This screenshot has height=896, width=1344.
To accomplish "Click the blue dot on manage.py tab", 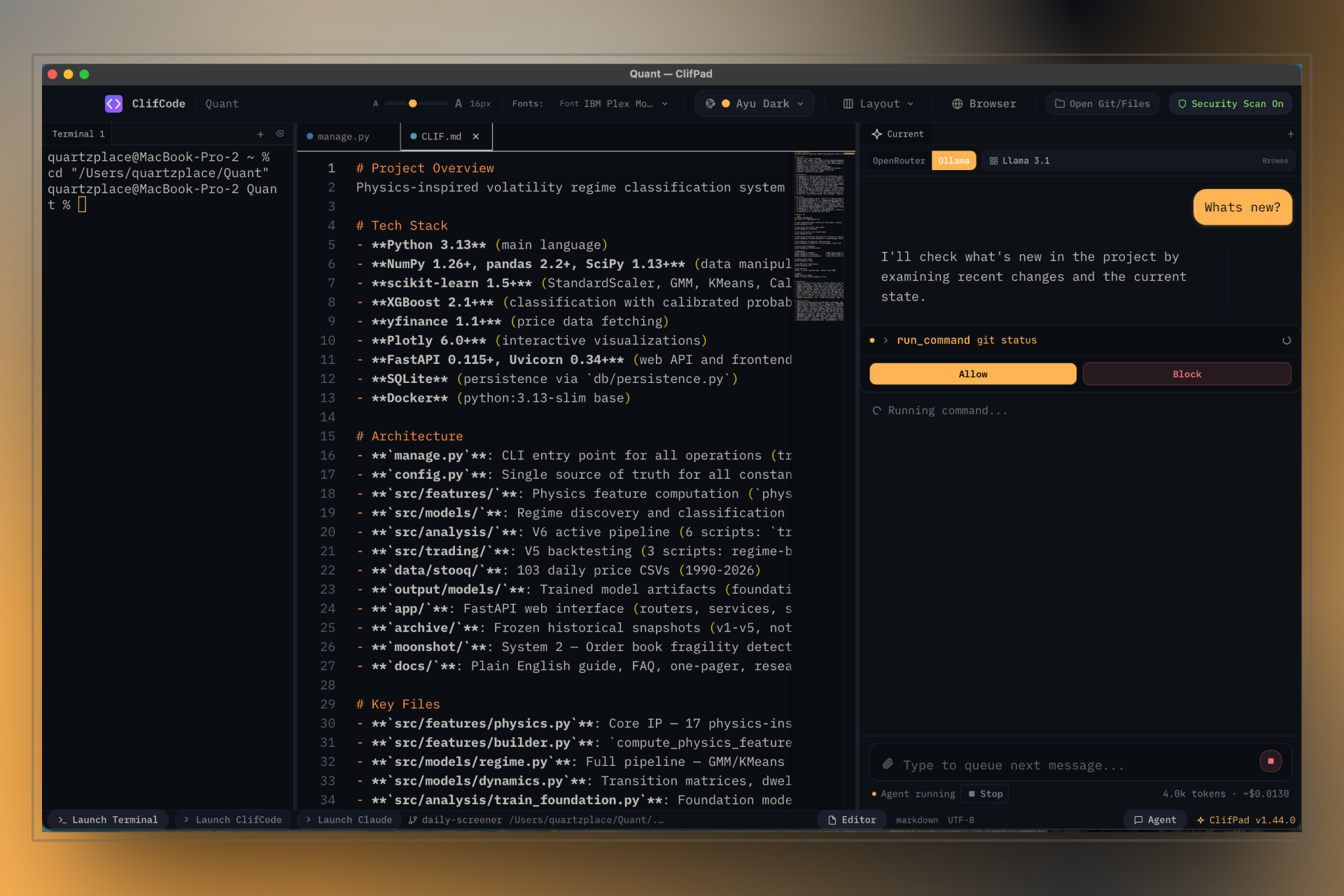I will click(x=310, y=136).
